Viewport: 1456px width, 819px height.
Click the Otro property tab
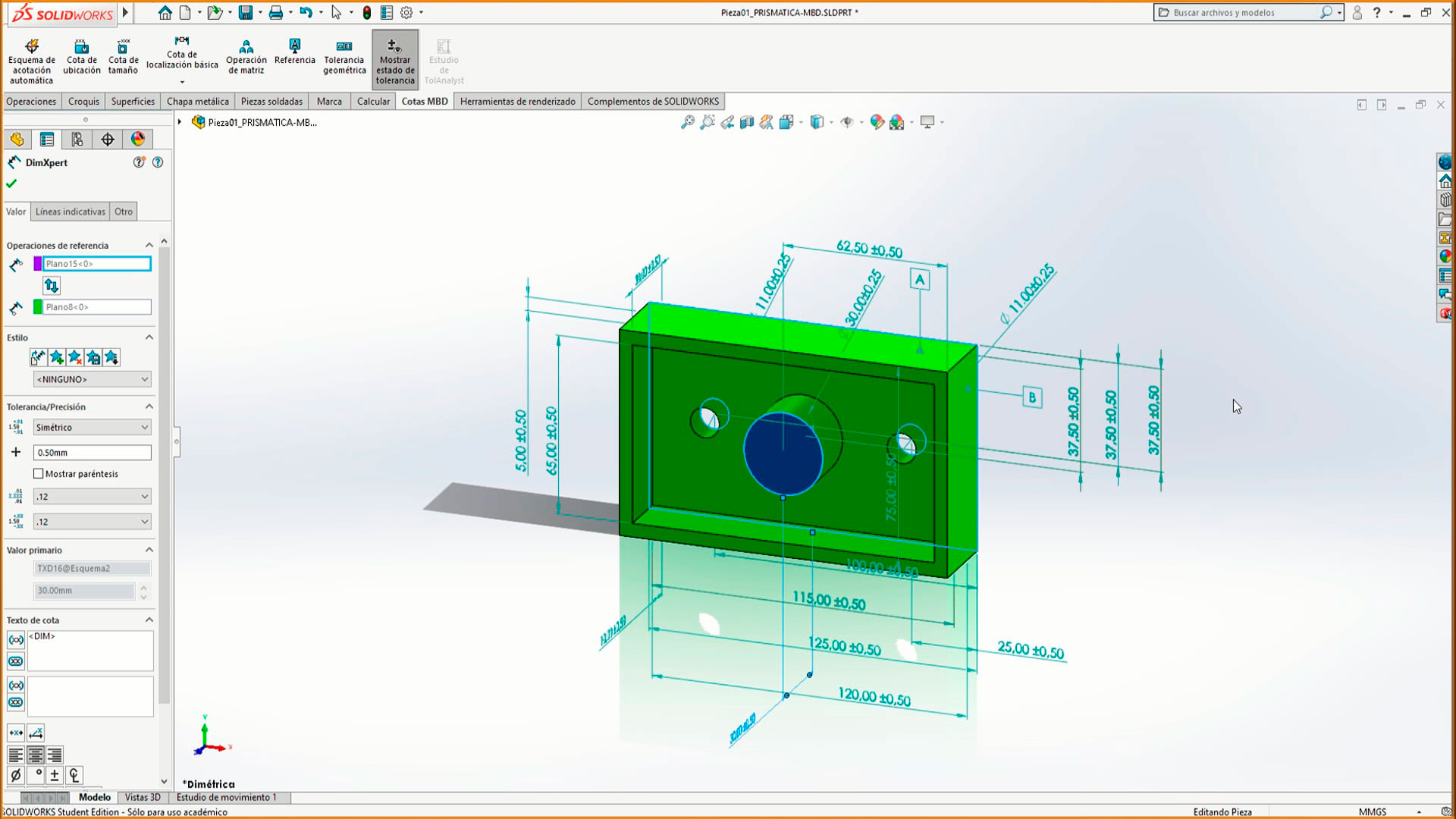coord(124,212)
